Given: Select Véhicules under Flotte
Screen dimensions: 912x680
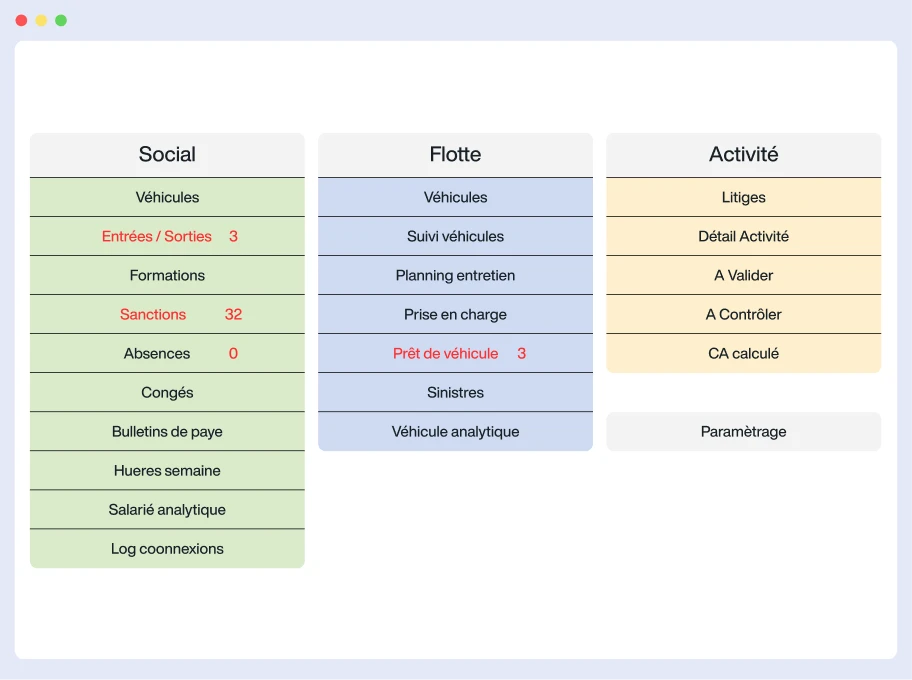Looking at the screenshot, I should pyautogui.click(x=455, y=197).
